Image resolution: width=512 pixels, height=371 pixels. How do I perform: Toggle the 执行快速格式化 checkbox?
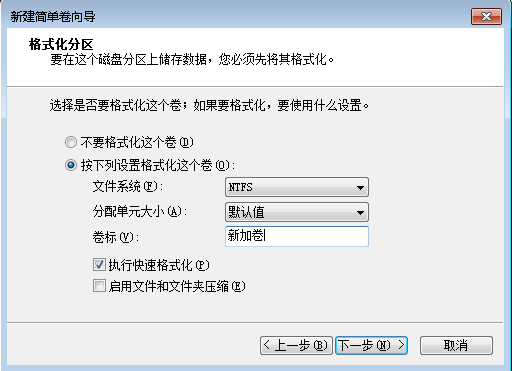(99, 265)
